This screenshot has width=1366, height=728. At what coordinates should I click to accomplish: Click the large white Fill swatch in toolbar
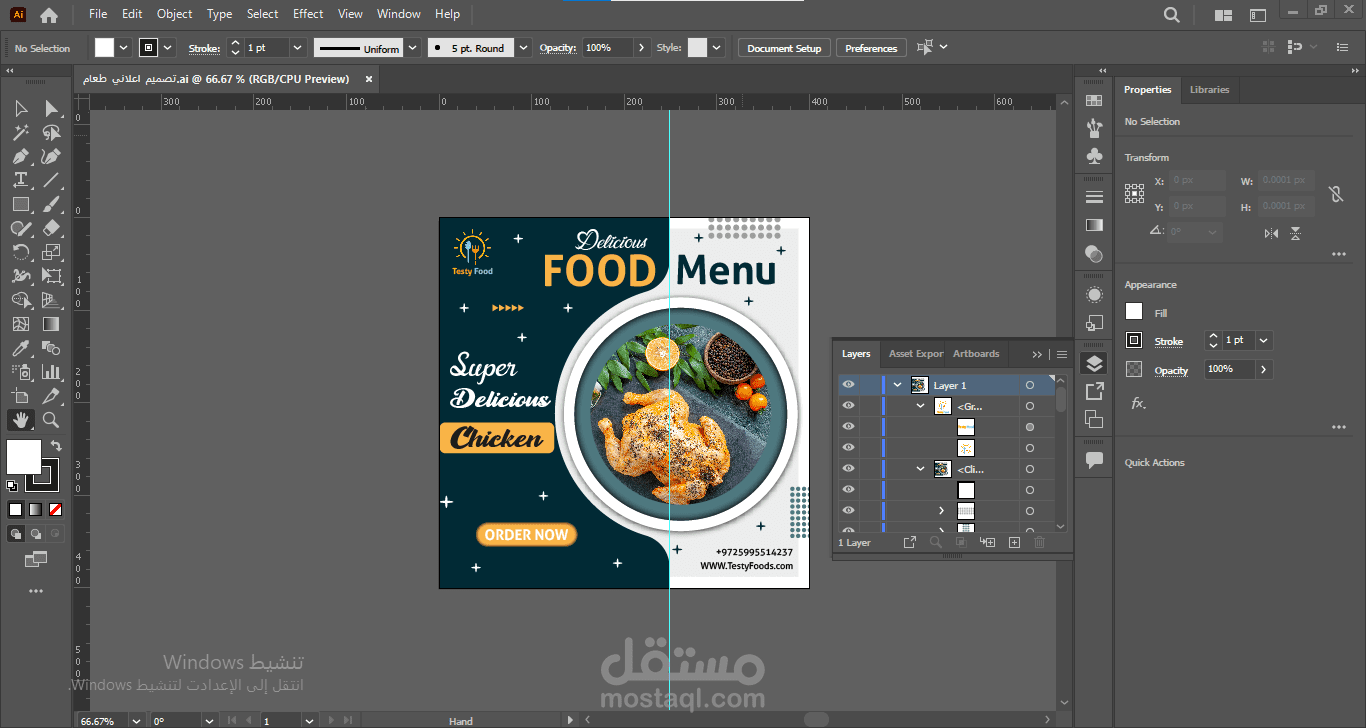[x=24, y=457]
